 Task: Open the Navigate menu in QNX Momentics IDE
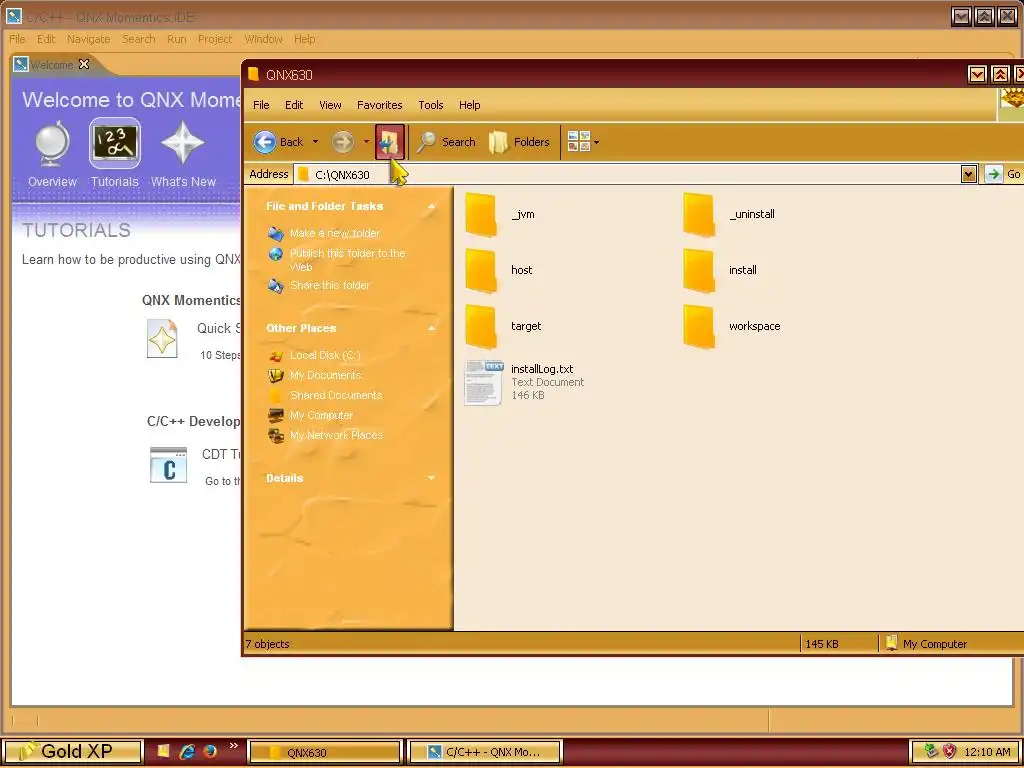click(88, 39)
